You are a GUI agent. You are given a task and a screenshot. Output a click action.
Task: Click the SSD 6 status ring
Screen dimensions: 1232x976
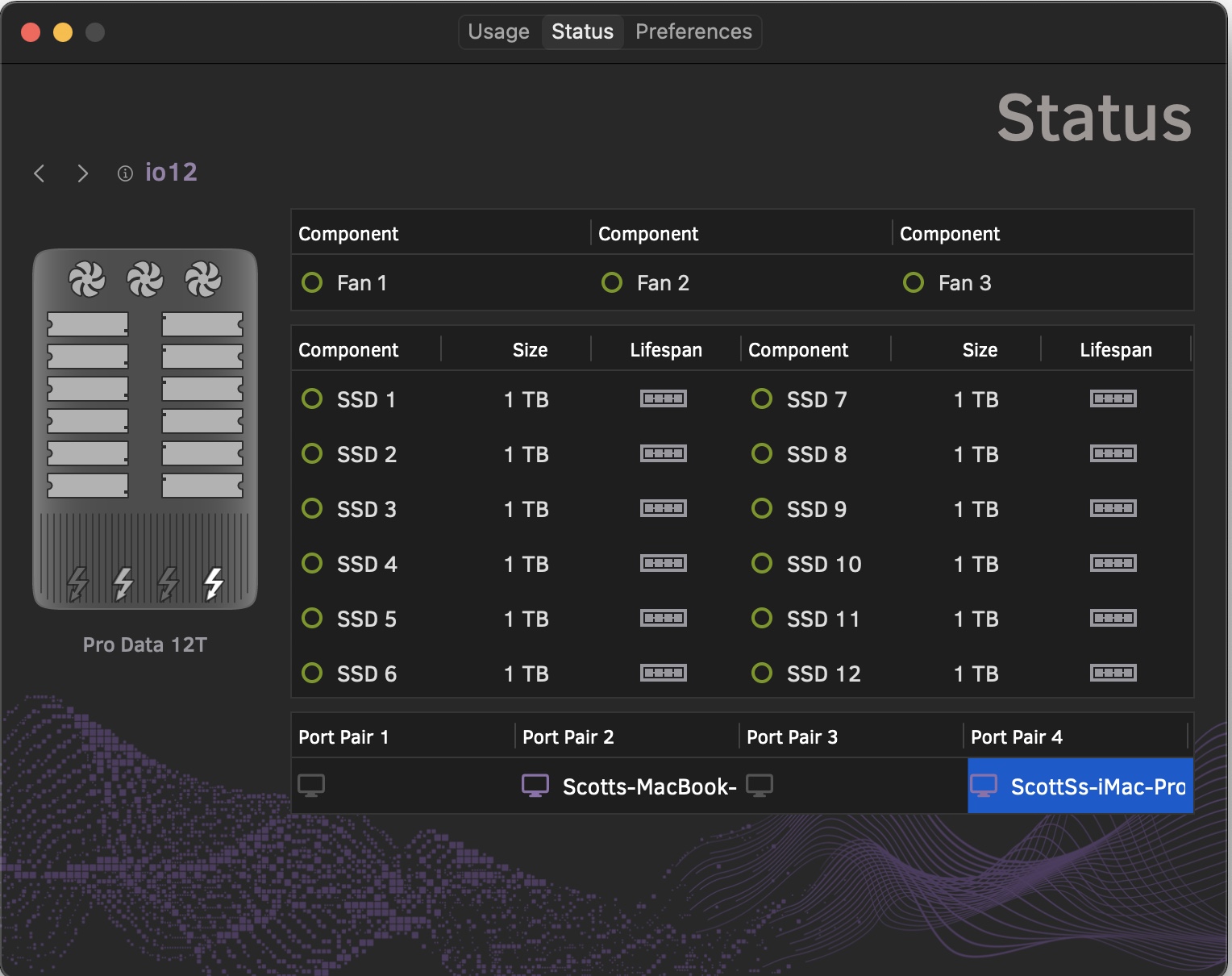312,673
